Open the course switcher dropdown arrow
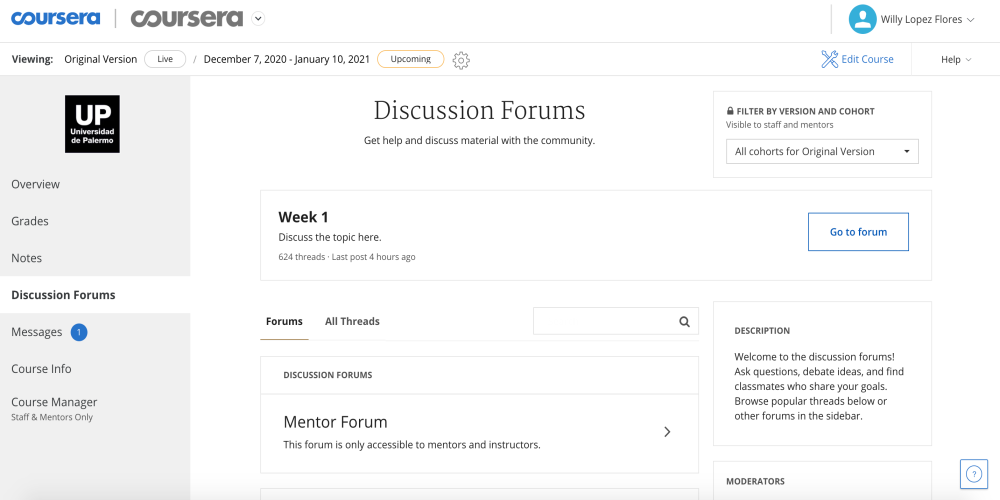The width and height of the screenshot is (1000, 500). pos(258,18)
